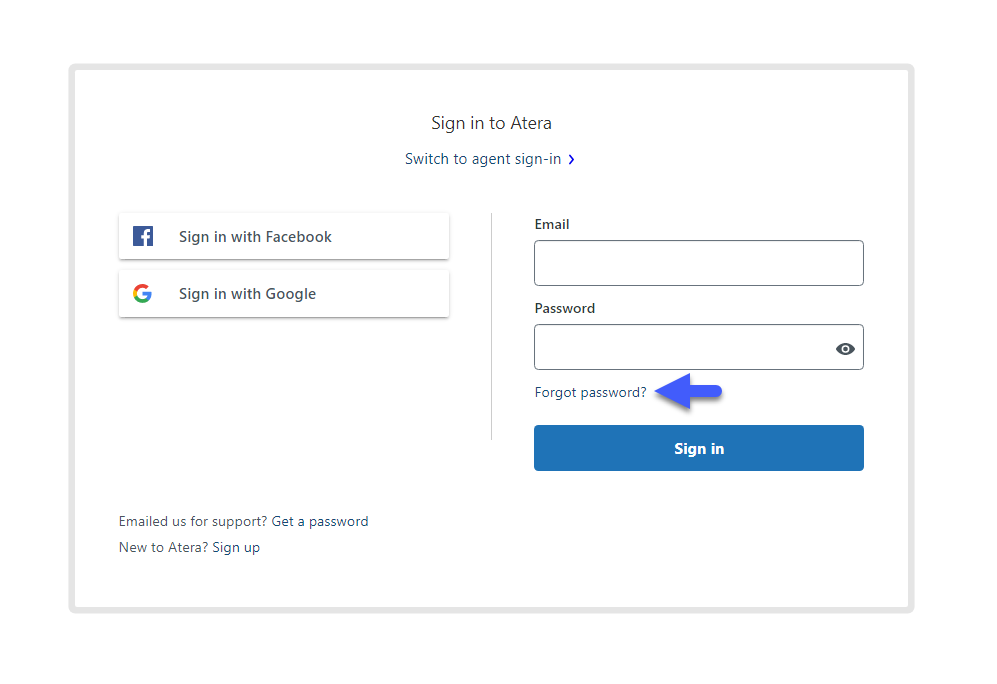Image resolution: width=997 pixels, height=684 pixels.
Task: Click the Password field label
Action: (565, 308)
